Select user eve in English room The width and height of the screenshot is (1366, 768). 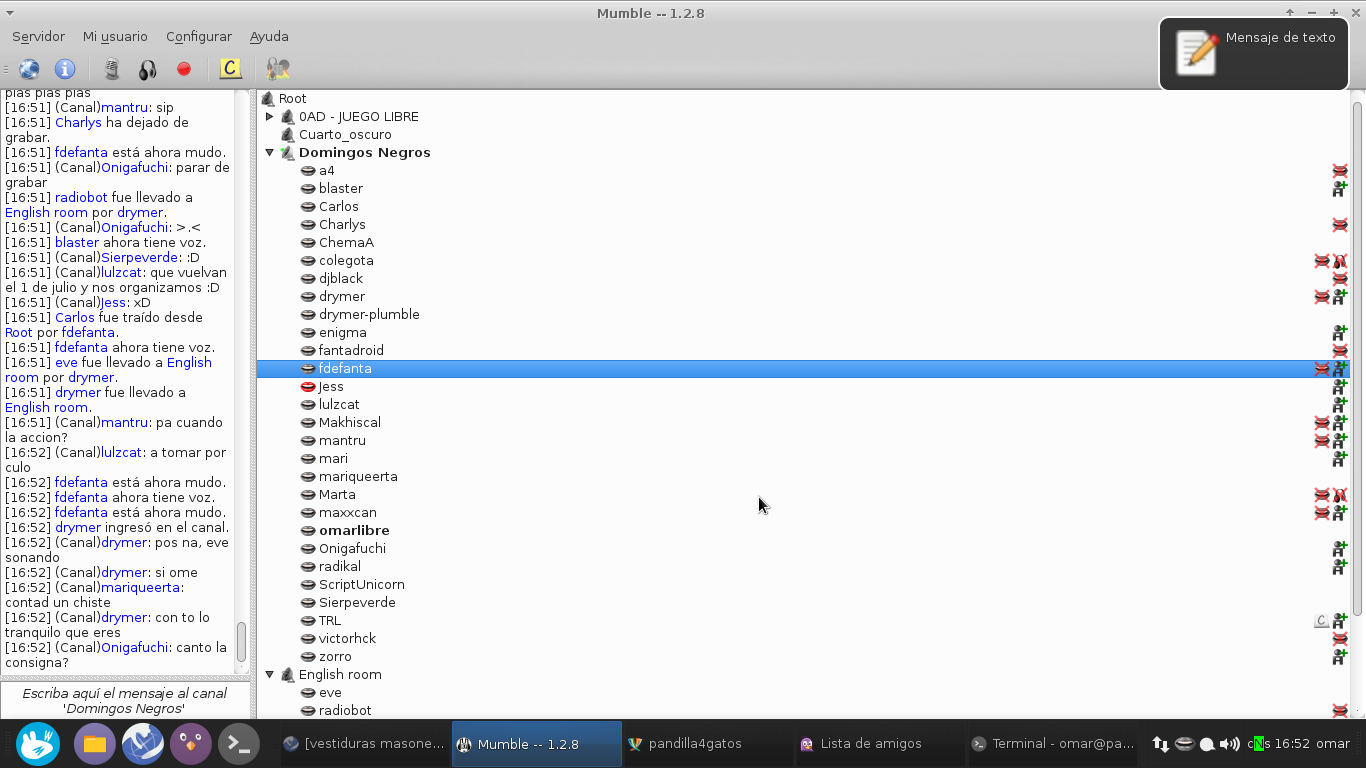tap(330, 692)
